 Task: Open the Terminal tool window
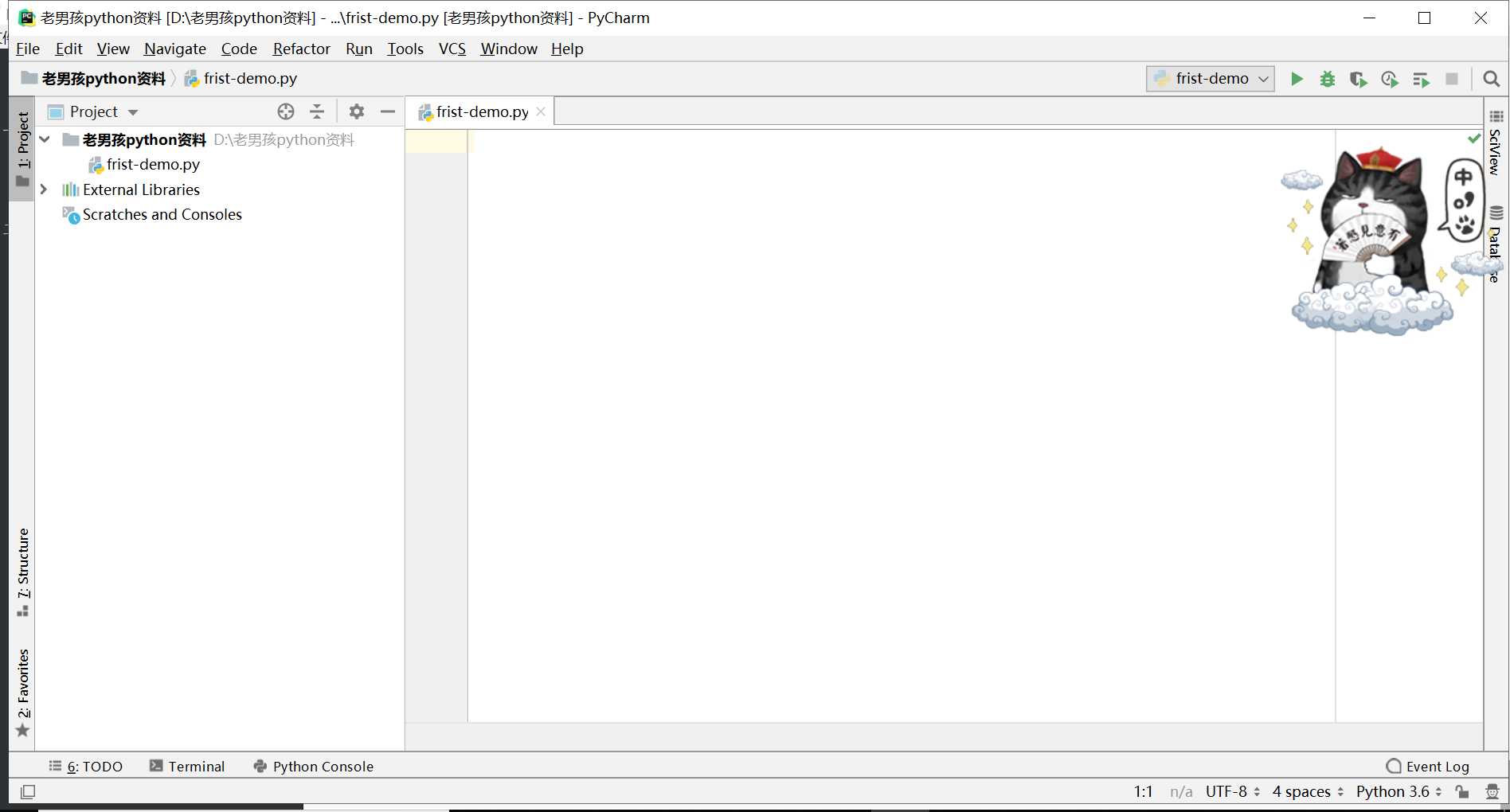click(187, 766)
